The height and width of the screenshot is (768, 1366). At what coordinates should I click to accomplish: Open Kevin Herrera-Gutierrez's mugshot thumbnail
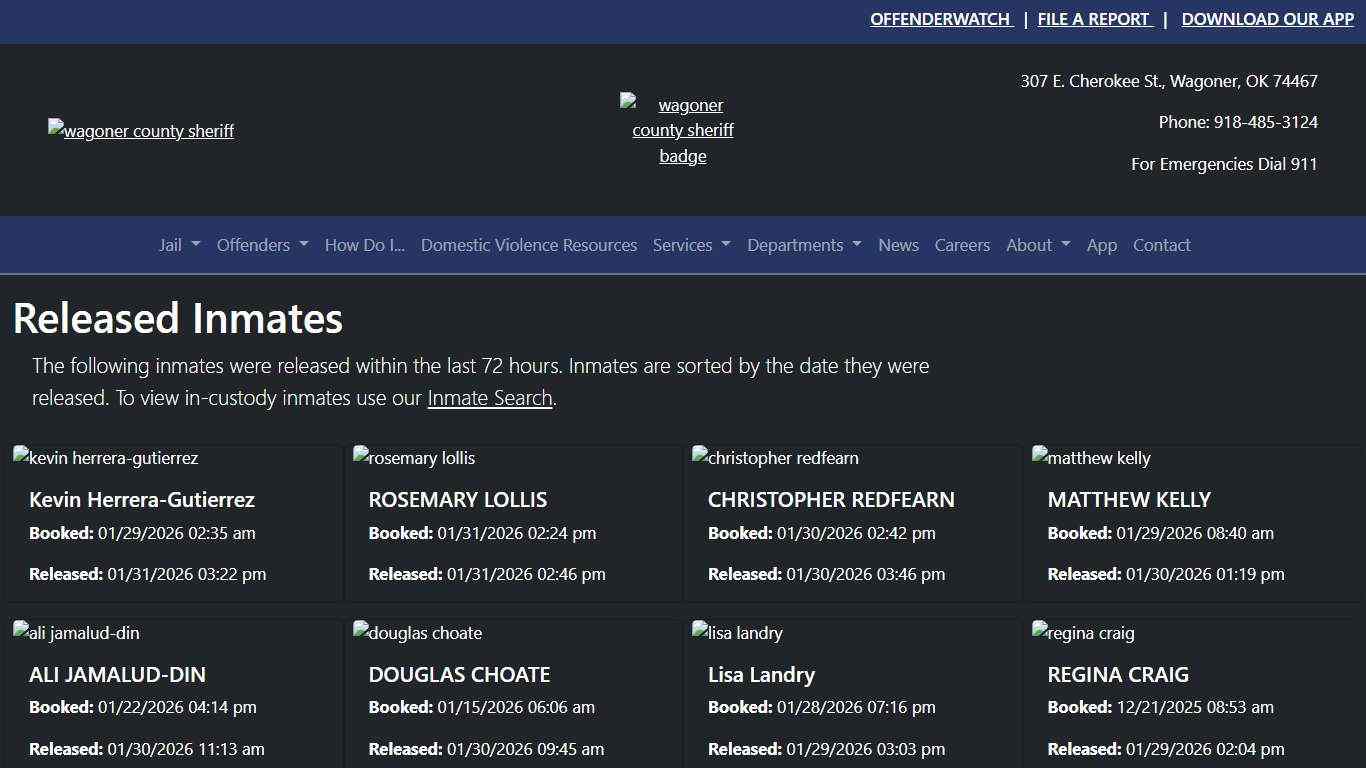[x=106, y=458]
